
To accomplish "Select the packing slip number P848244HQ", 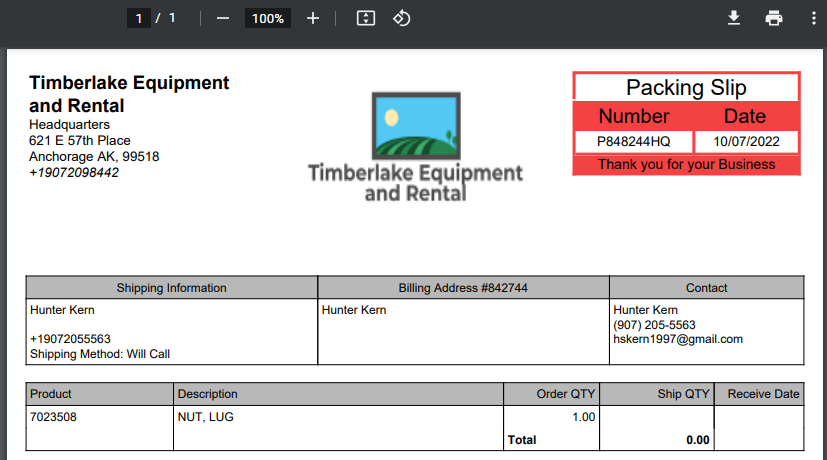I will click(633, 141).
